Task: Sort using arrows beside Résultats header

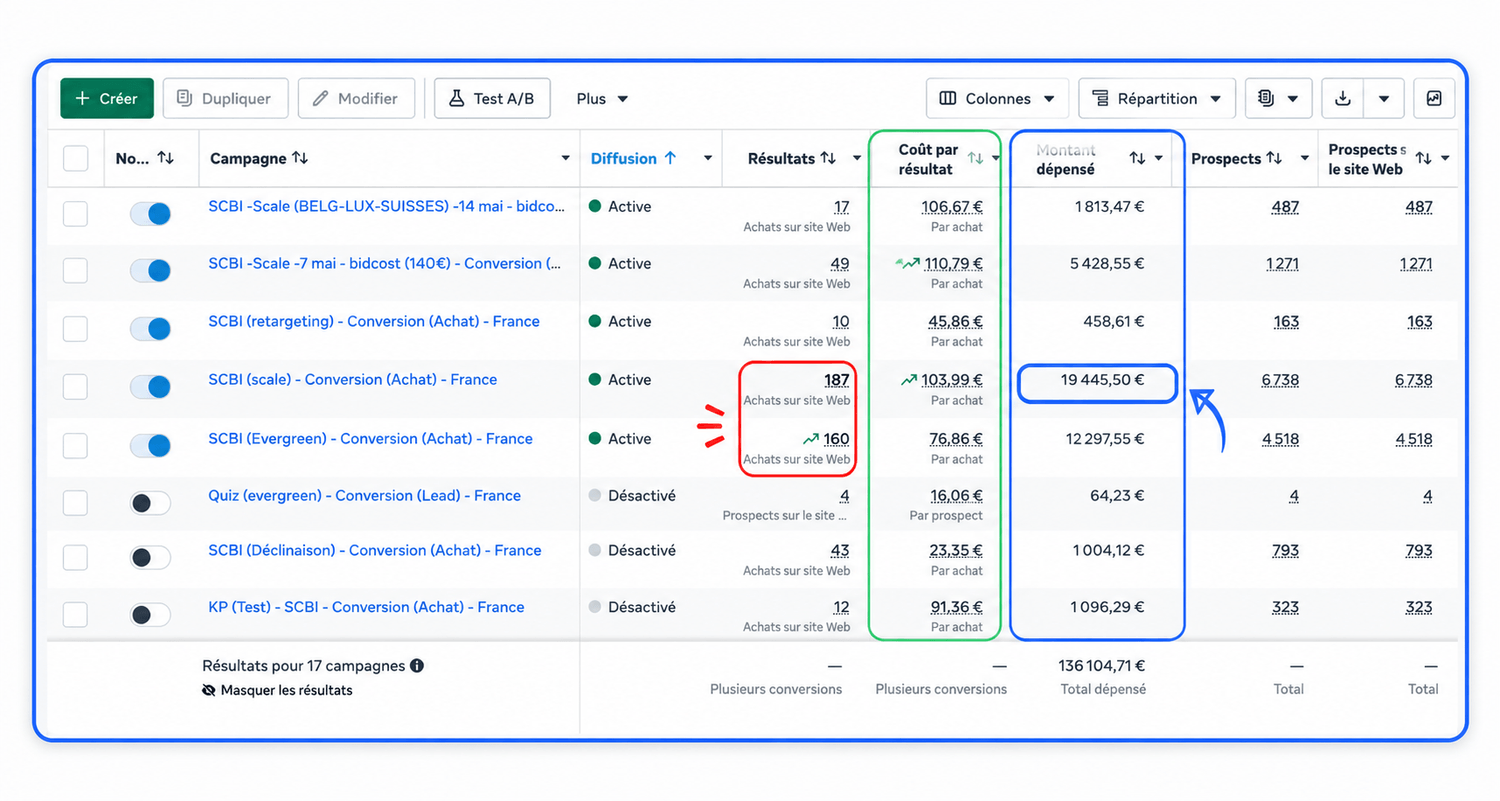Action: click(828, 158)
